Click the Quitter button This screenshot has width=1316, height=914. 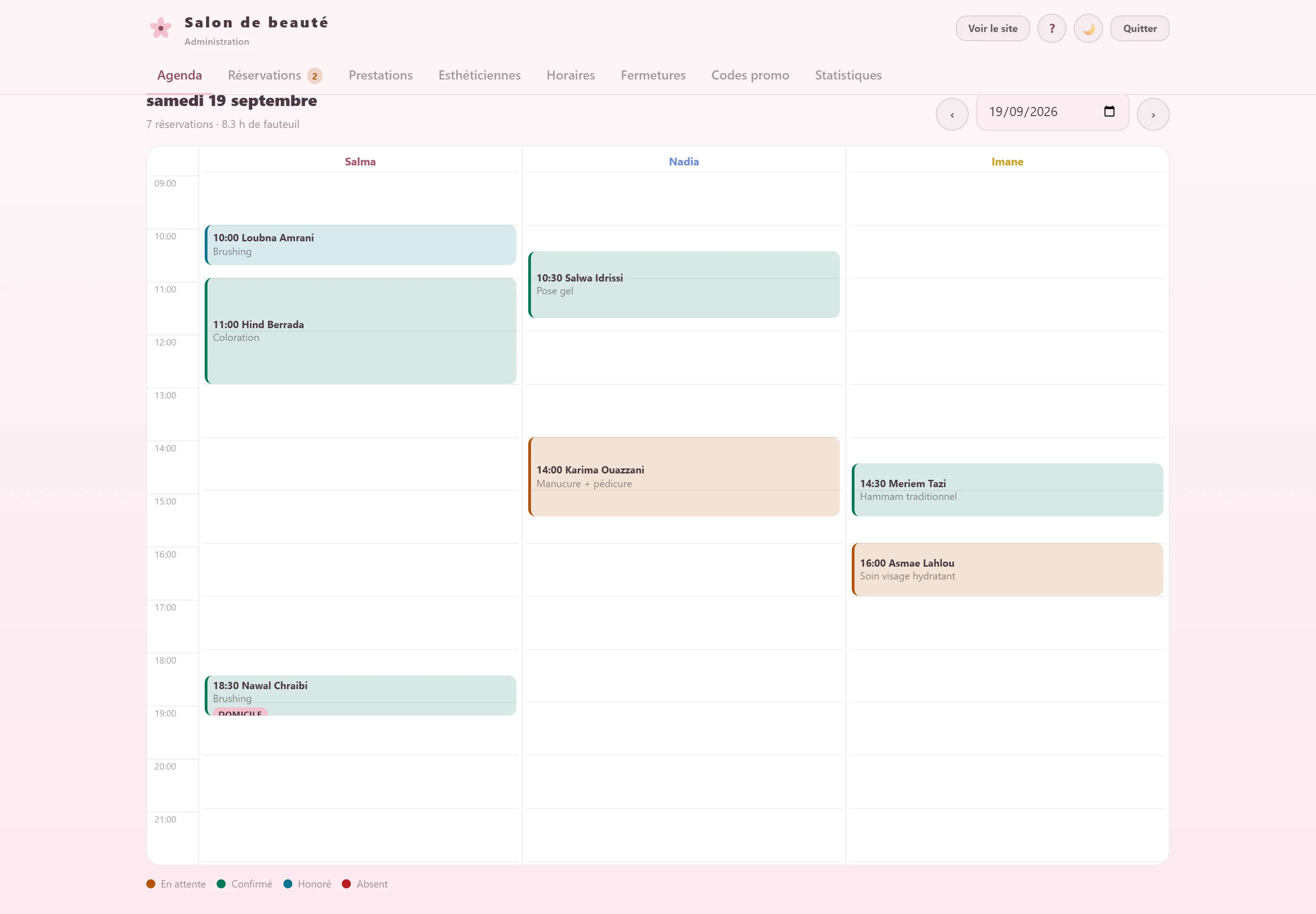pyautogui.click(x=1140, y=29)
